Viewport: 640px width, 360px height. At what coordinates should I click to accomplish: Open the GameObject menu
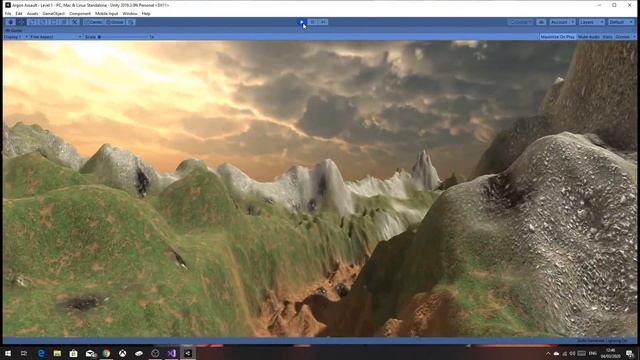click(x=53, y=13)
